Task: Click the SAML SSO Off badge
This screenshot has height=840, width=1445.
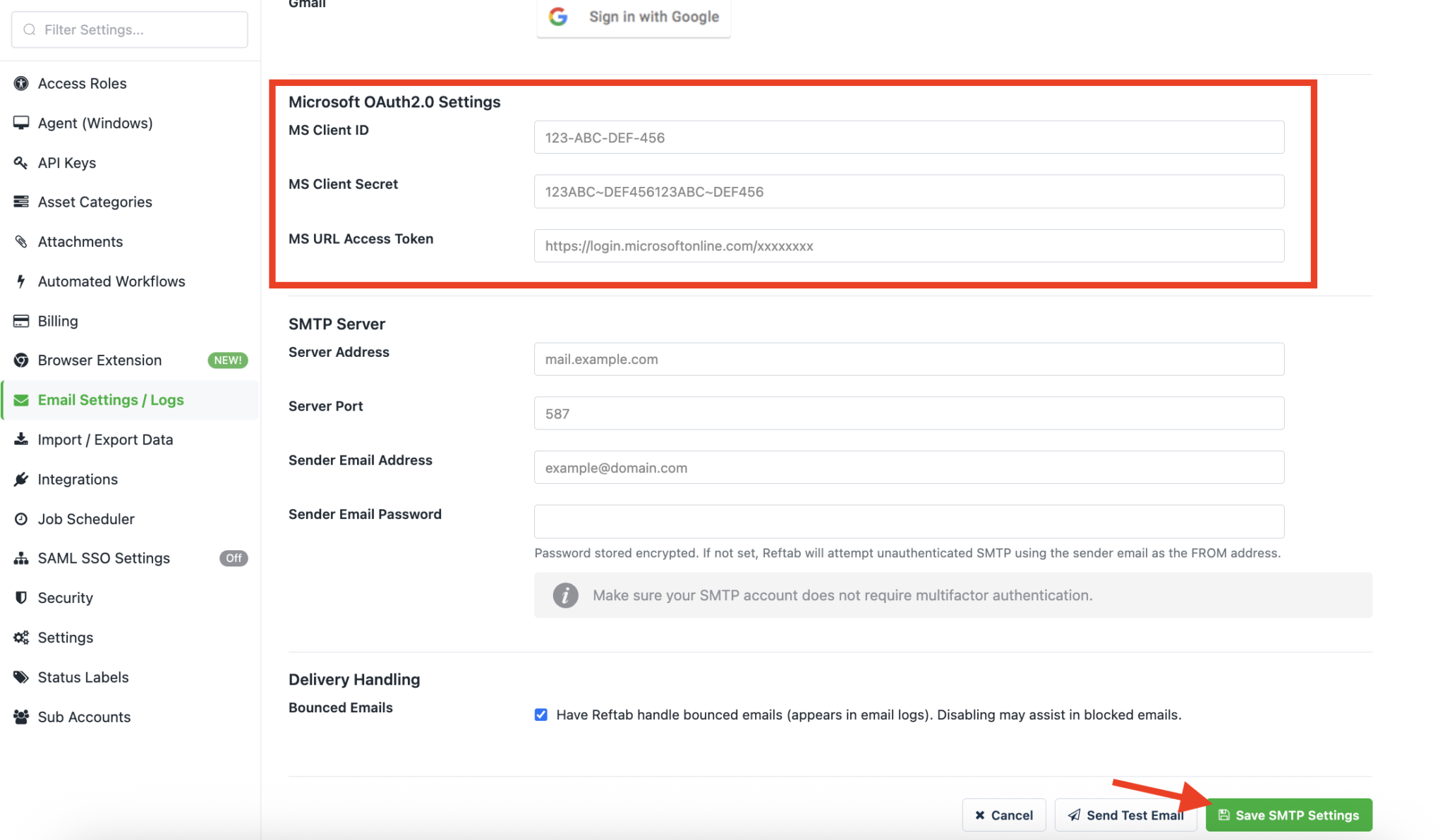Action: tap(234, 558)
